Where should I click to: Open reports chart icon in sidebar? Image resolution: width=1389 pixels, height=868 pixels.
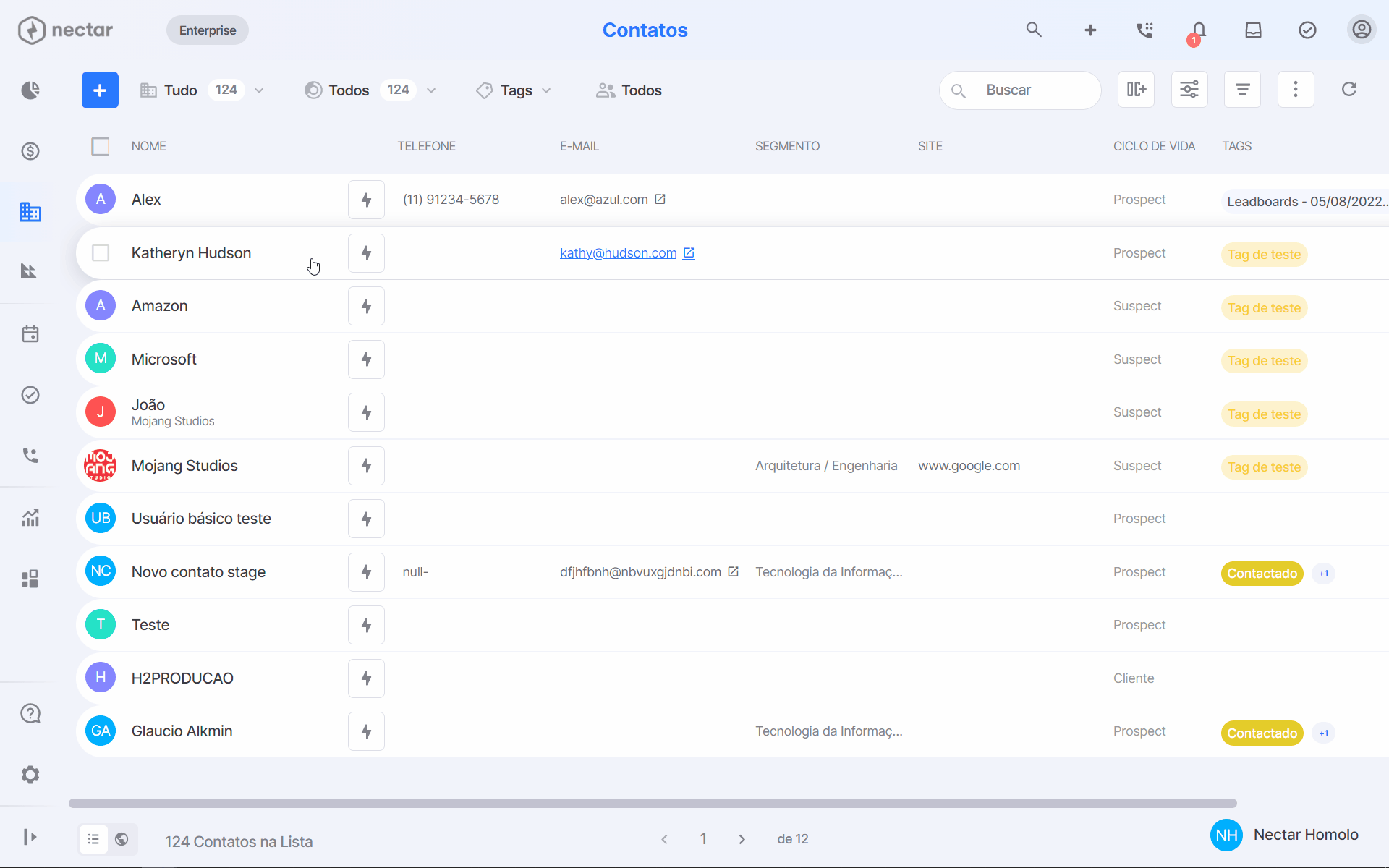click(x=30, y=516)
